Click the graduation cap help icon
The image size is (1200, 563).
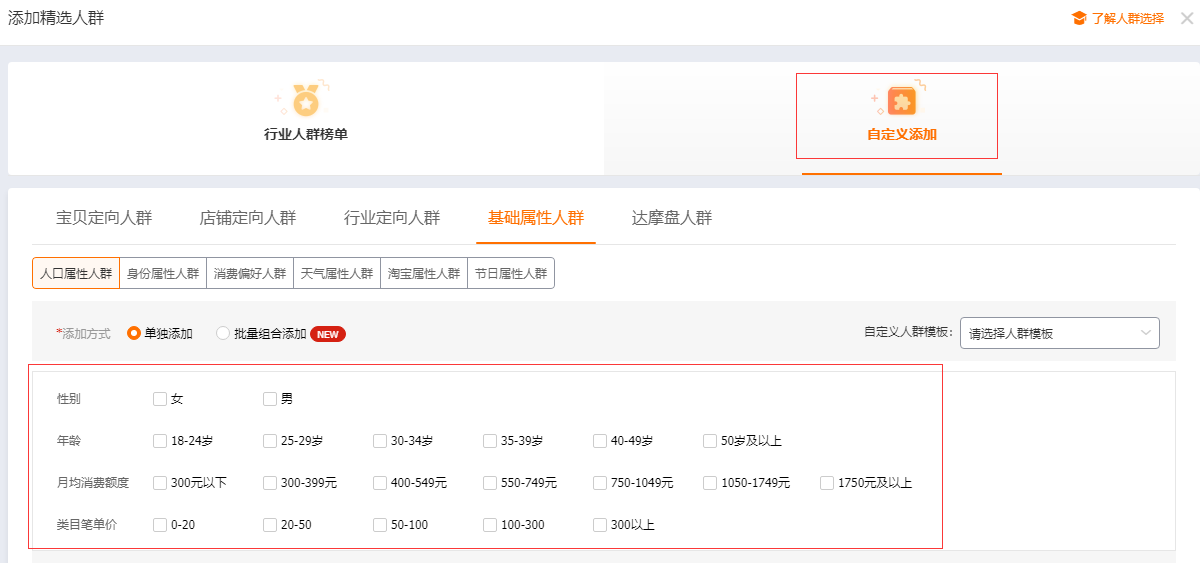coord(1079,18)
